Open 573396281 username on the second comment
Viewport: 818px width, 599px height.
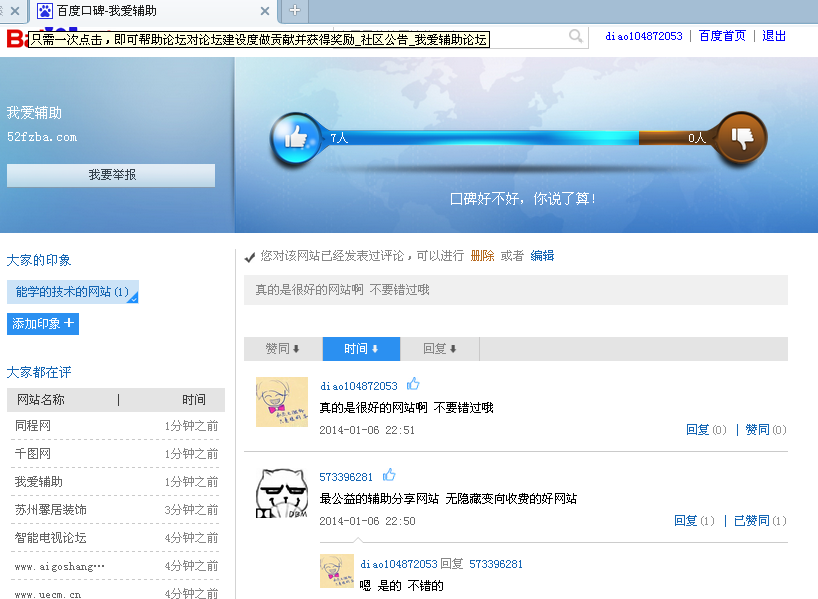pos(346,477)
